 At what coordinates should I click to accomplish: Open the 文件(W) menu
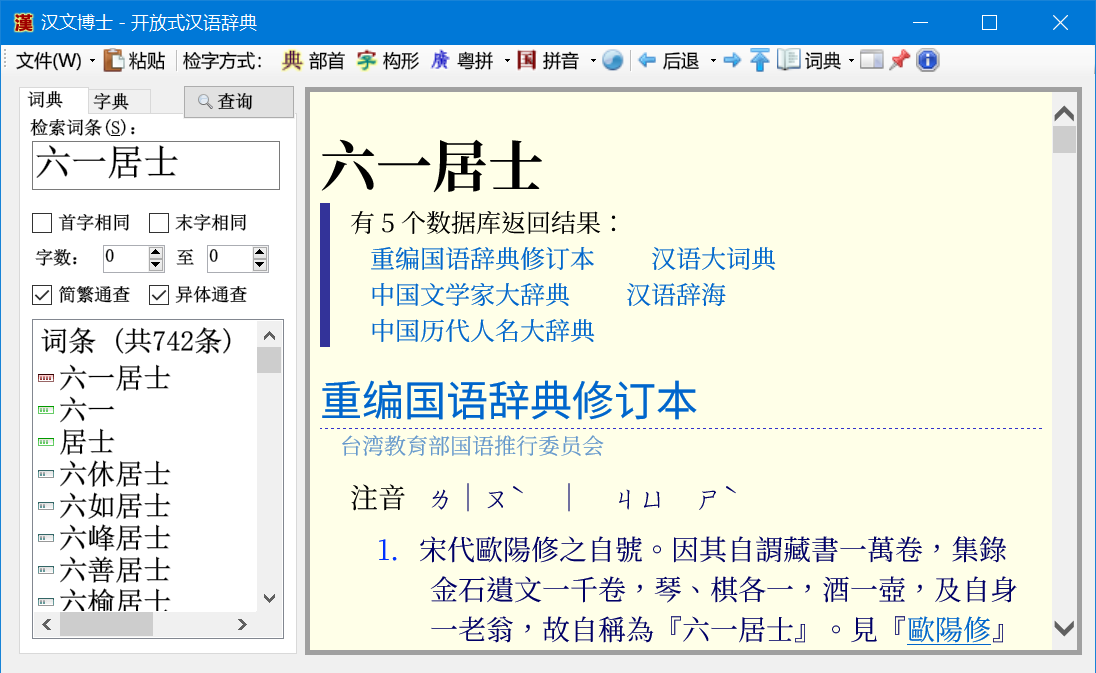click(48, 61)
